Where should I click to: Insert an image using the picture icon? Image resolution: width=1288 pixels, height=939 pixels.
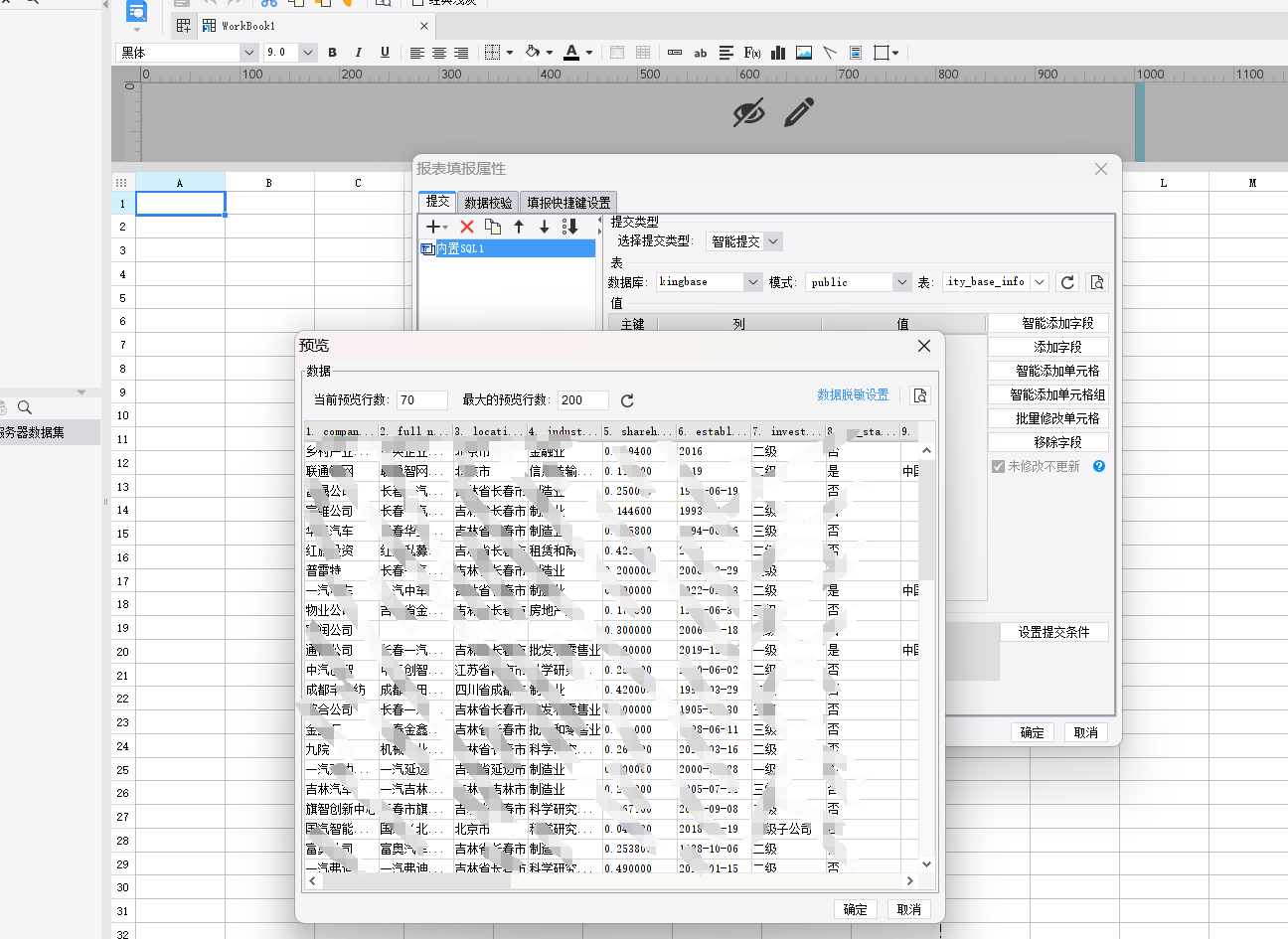coord(804,53)
